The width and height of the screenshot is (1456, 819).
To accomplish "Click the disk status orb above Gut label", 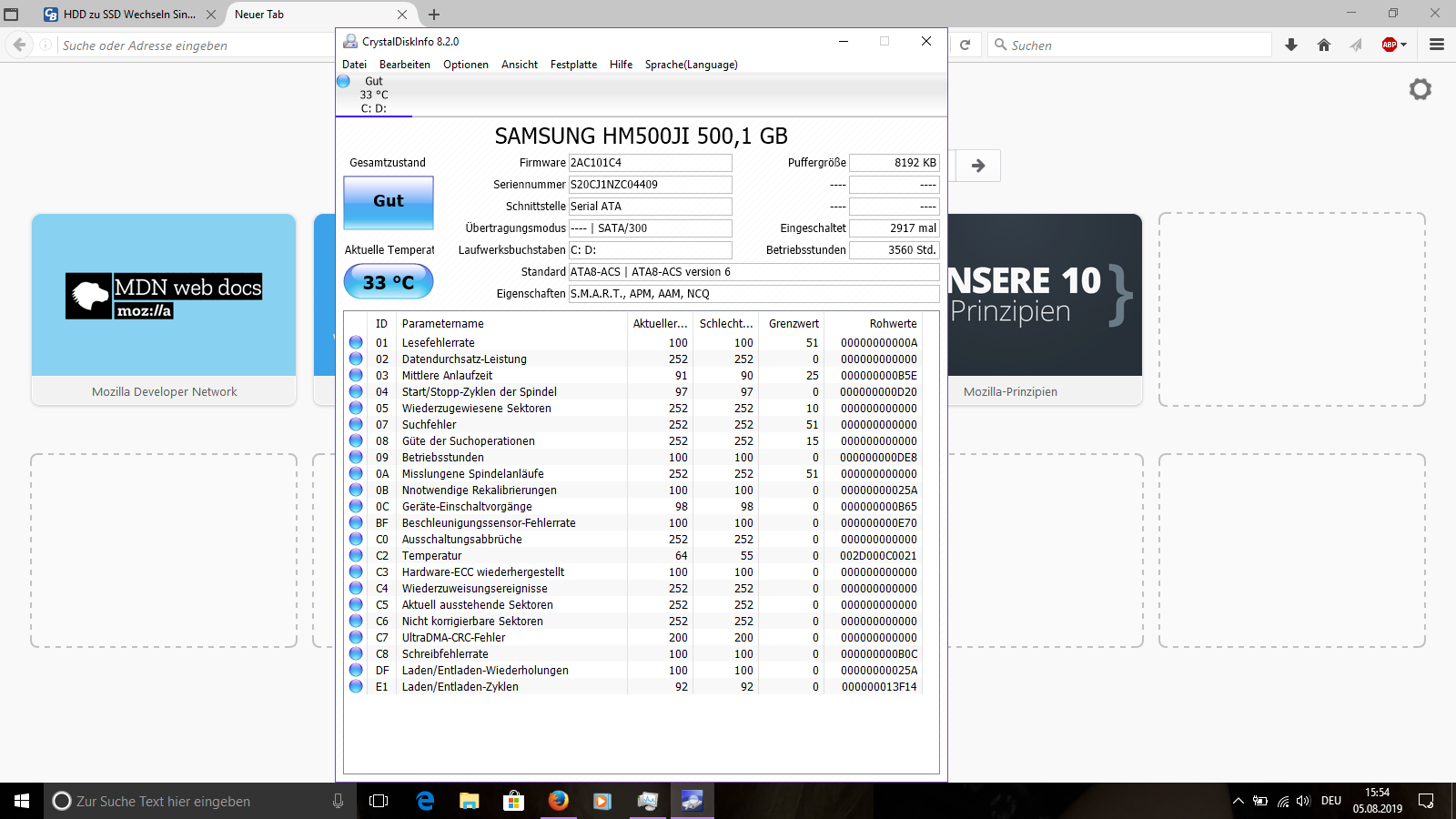I will pyautogui.click(x=344, y=81).
